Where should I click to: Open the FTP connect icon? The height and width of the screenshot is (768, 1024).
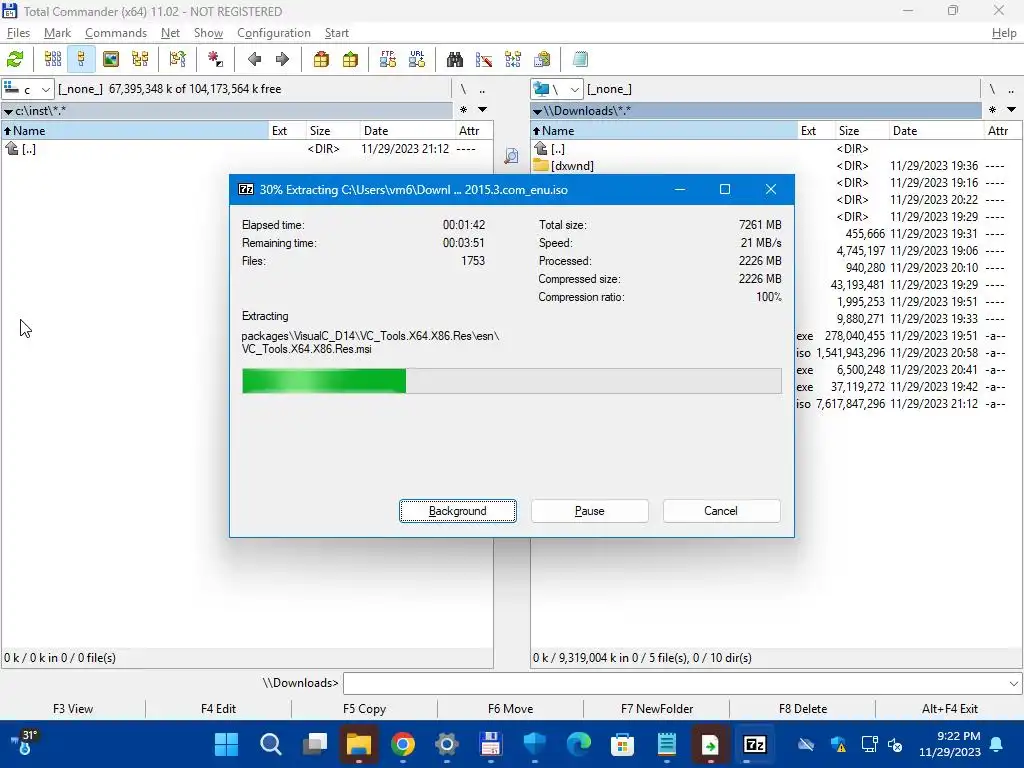(x=388, y=59)
